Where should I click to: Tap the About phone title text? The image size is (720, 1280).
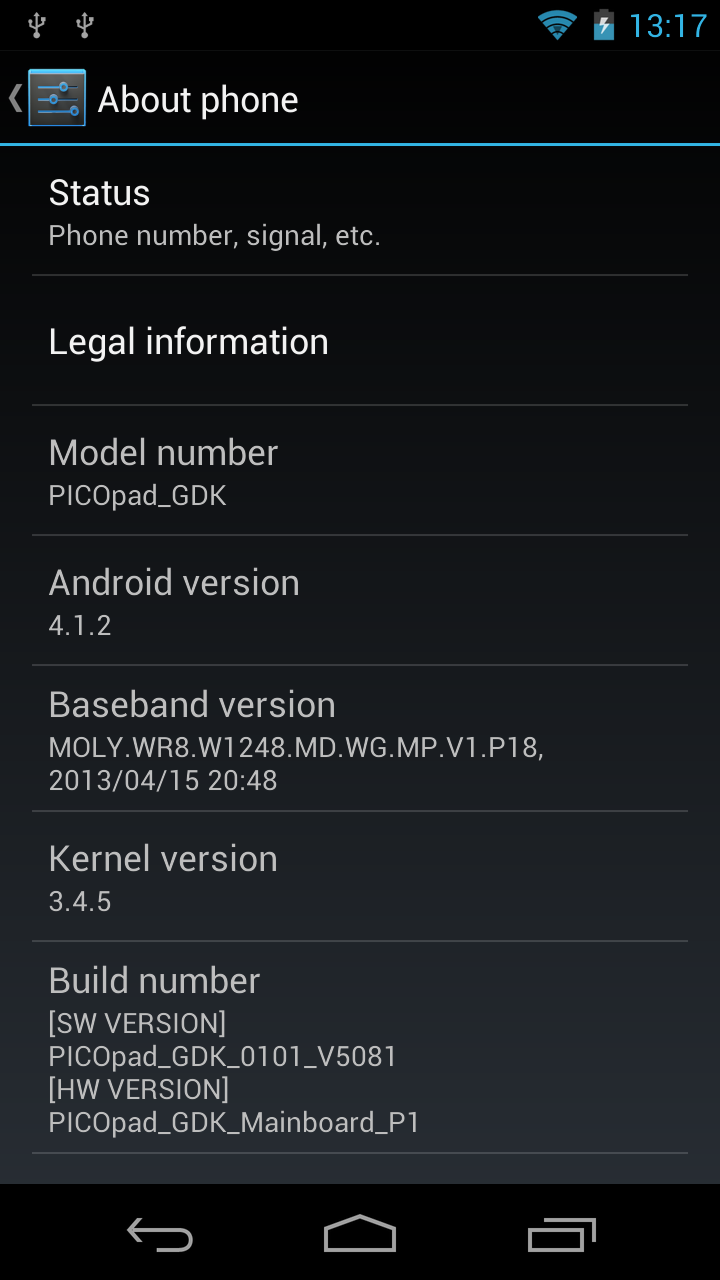198,100
